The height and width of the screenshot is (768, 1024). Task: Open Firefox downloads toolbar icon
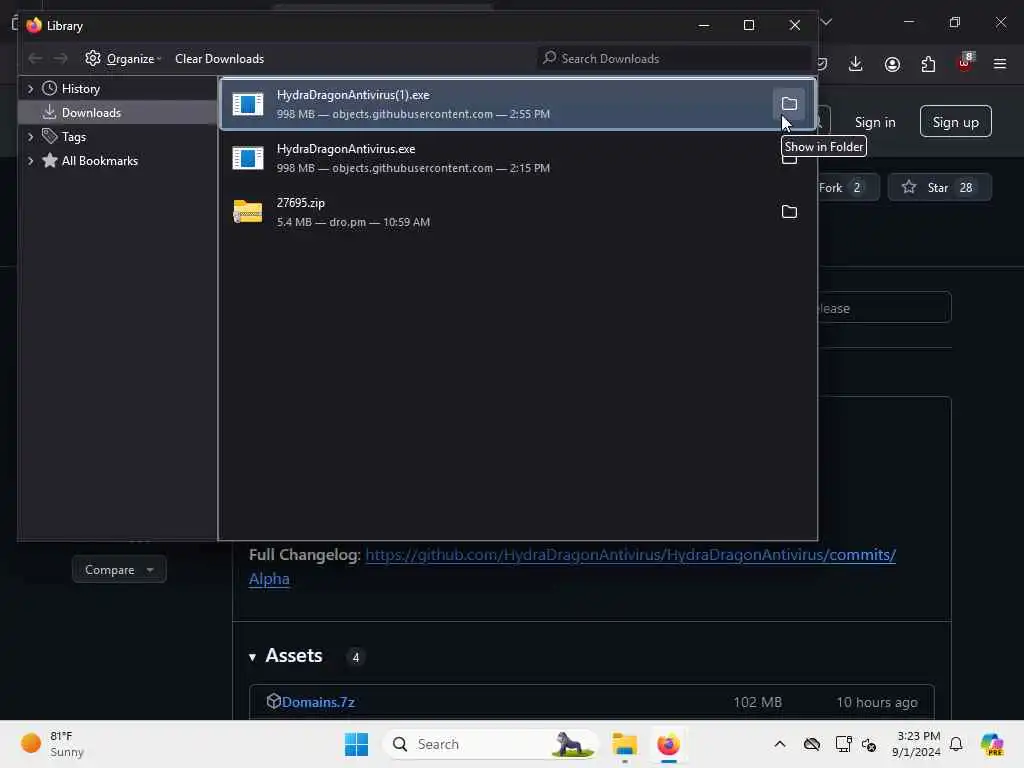tap(856, 64)
